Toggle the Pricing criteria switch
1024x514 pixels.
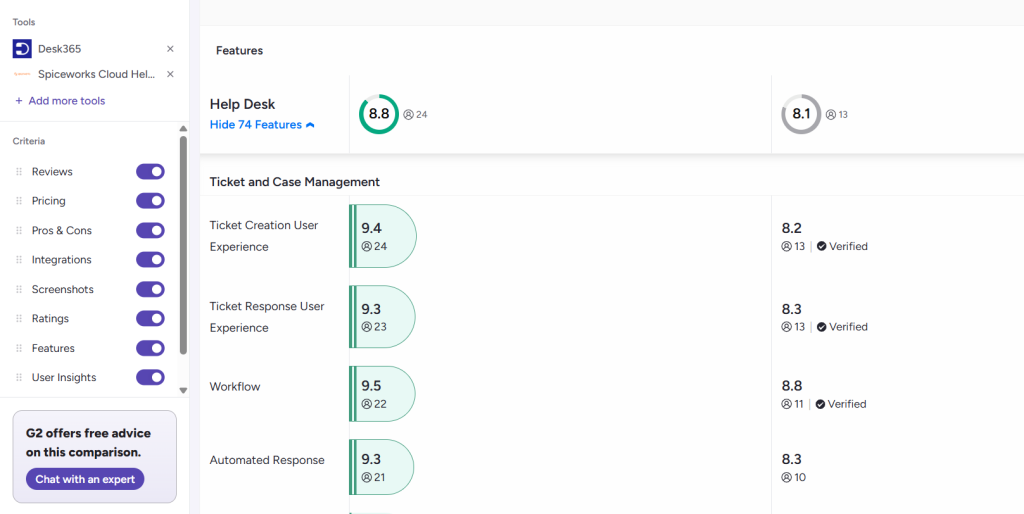[x=150, y=201]
